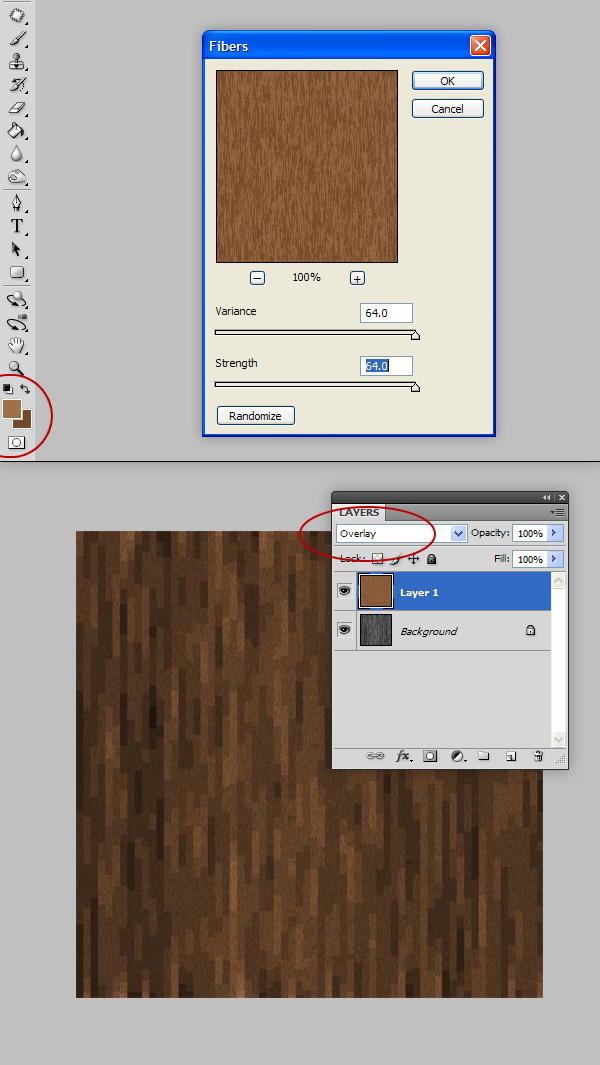
Task: Toggle lock transparent pixels
Action: click(x=378, y=559)
